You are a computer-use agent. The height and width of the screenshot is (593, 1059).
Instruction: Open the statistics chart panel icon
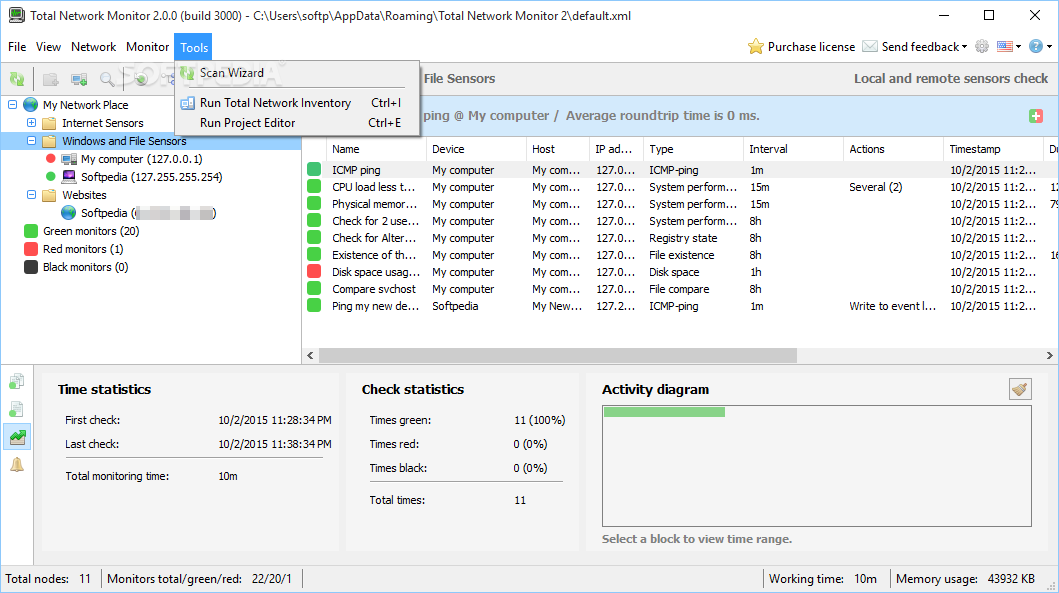pyautogui.click(x=17, y=437)
